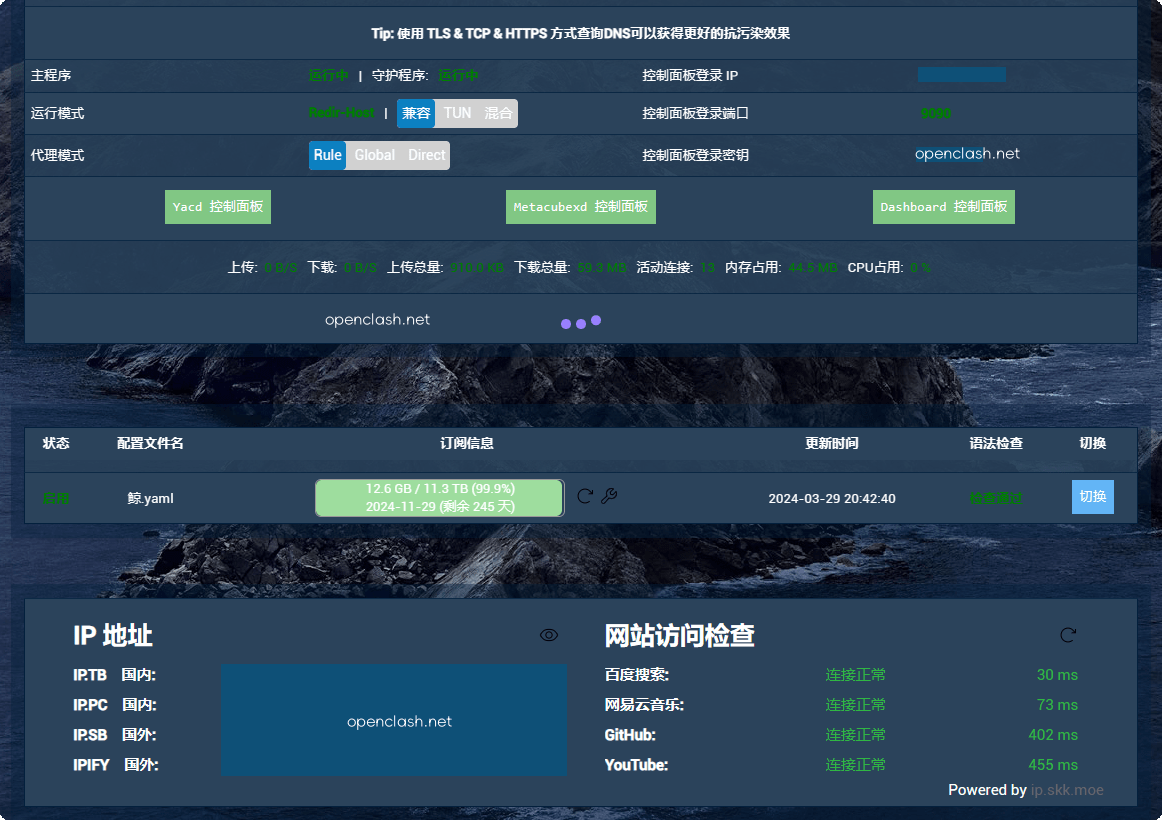This screenshot has height=820, width=1162.
Task: Select the Rule proxy mode
Action: [x=327, y=155]
